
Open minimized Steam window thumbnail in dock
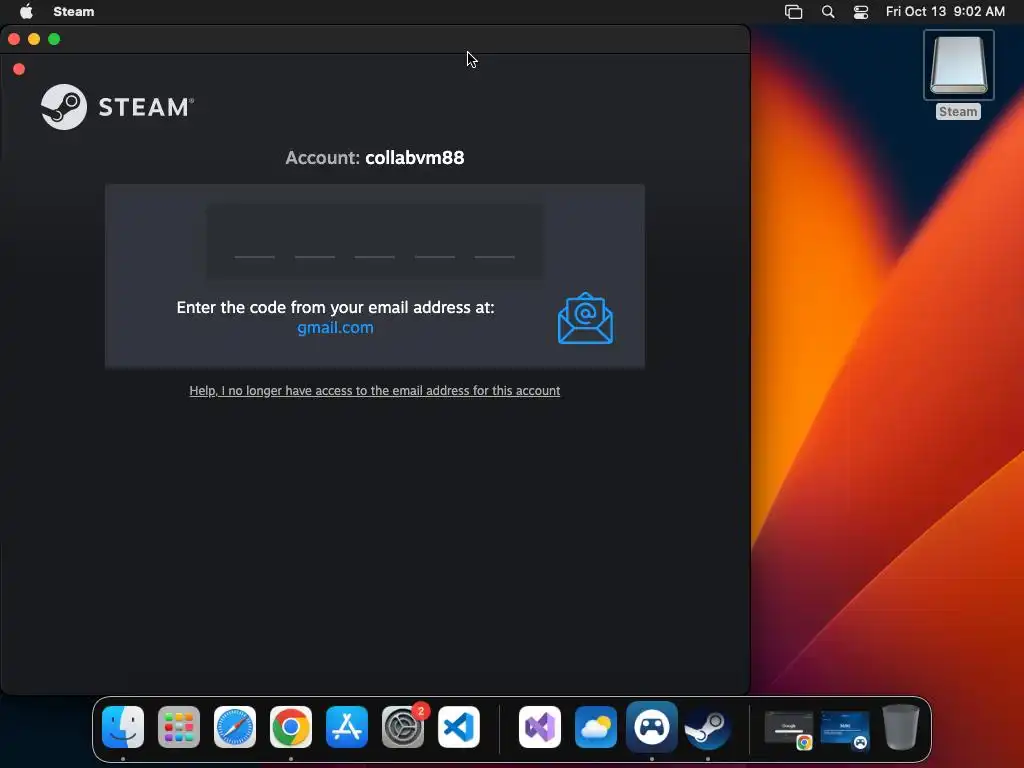845,729
